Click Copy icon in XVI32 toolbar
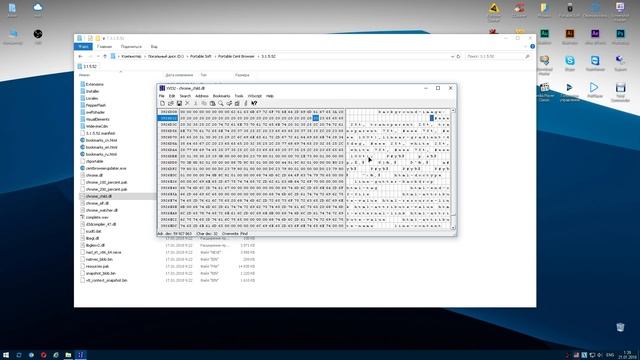 [x=204, y=103]
